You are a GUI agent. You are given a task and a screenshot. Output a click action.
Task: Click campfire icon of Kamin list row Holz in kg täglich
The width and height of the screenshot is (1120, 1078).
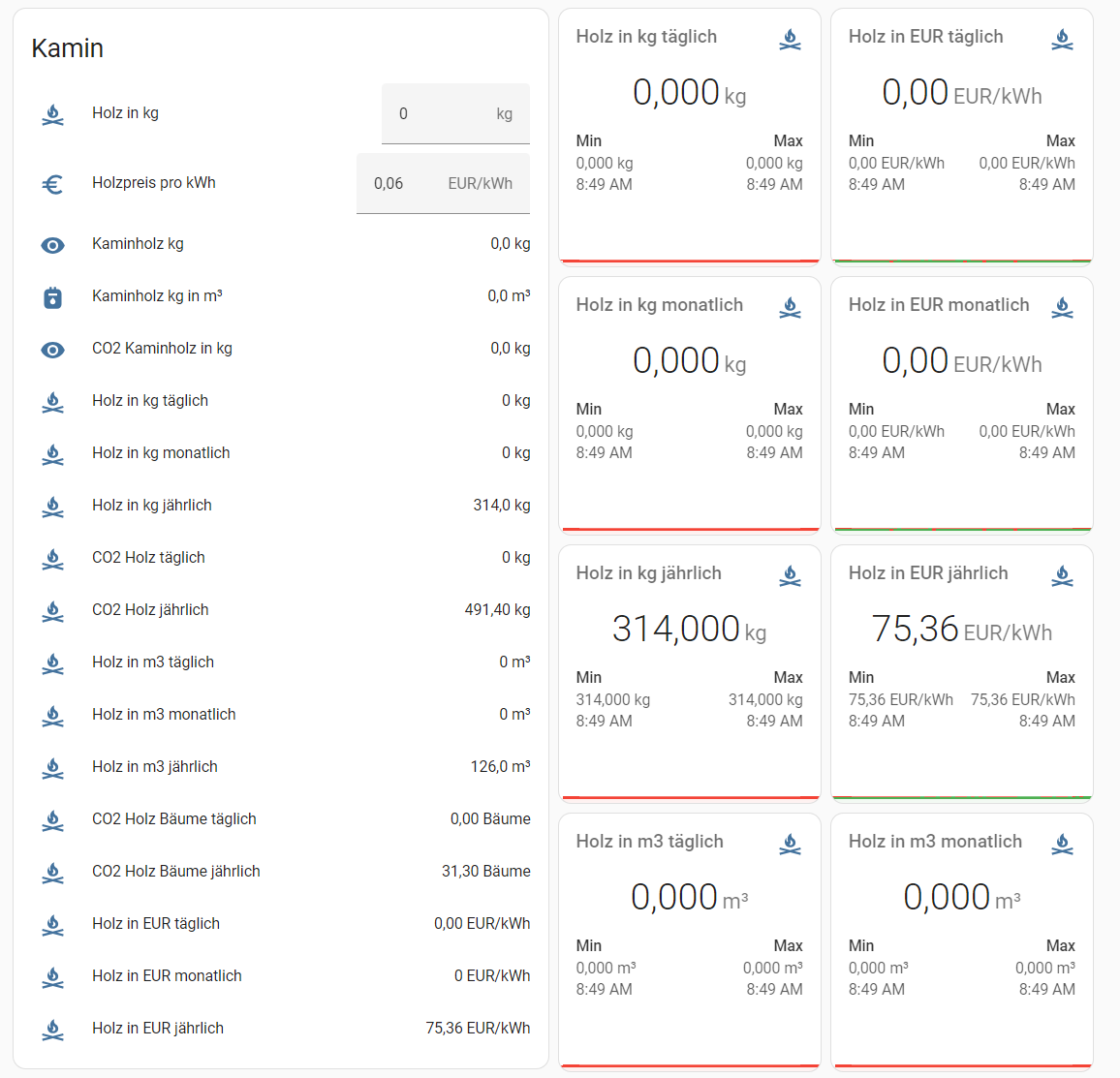point(53,402)
